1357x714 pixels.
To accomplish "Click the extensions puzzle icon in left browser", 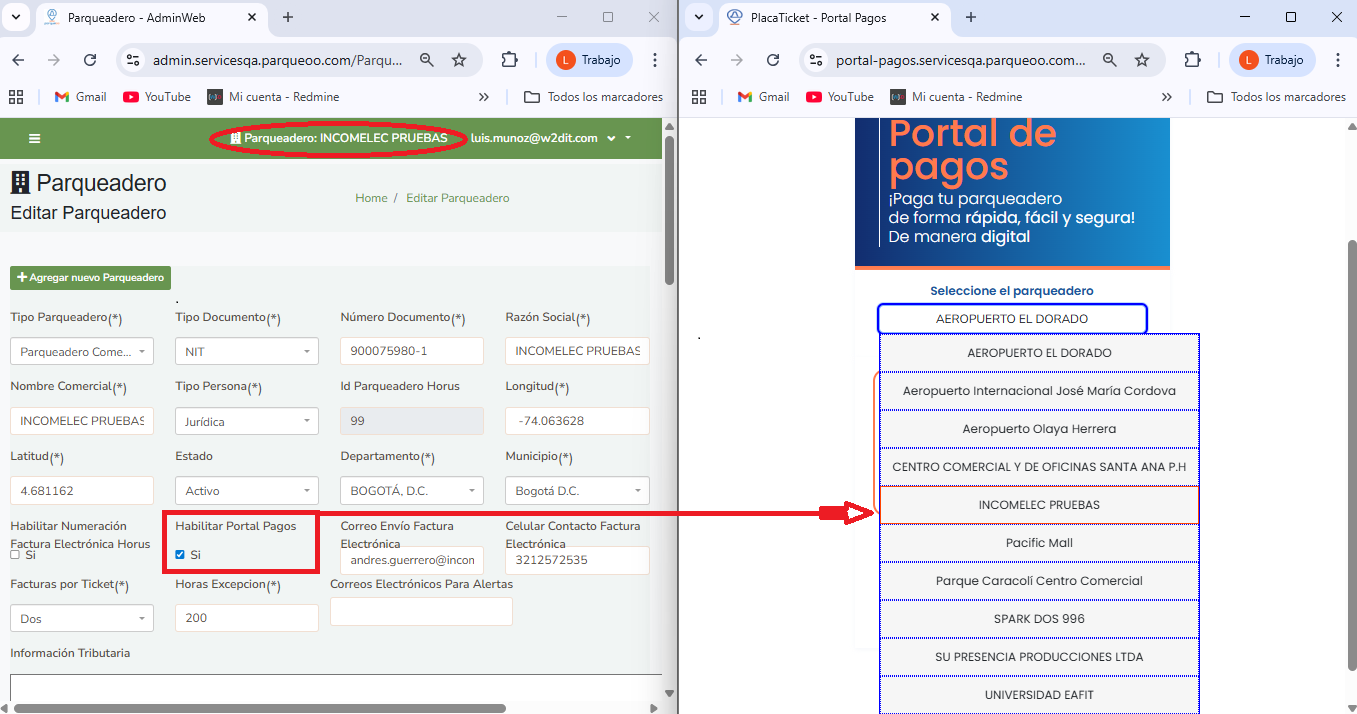I will [509, 60].
